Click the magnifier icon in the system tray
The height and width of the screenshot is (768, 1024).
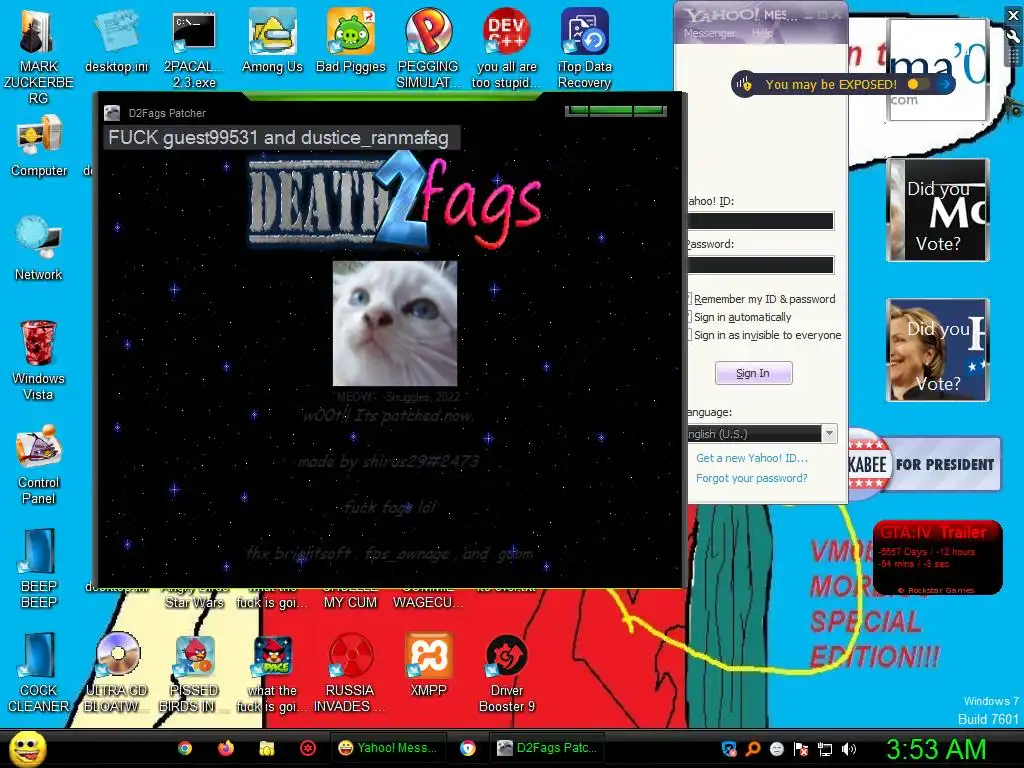pyautogui.click(x=753, y=748)
